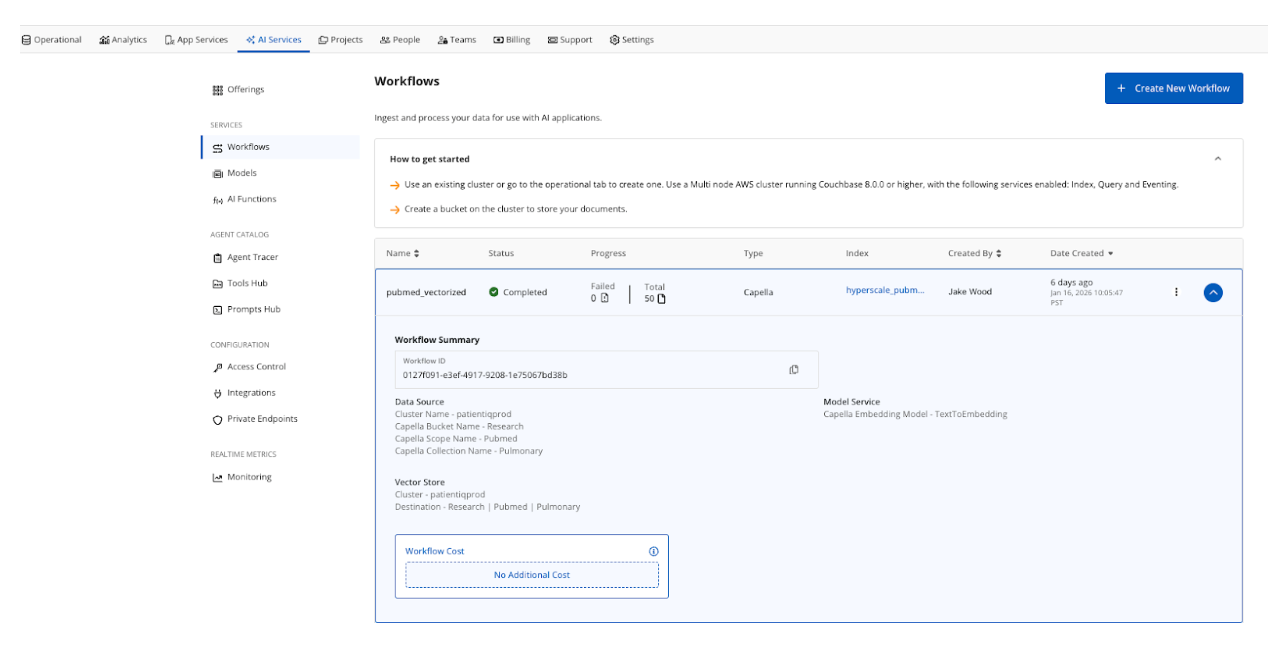Open Tools Hub in the sidebar
The height and width of the screenshot is (652, 1282).
tap(246, 283)
